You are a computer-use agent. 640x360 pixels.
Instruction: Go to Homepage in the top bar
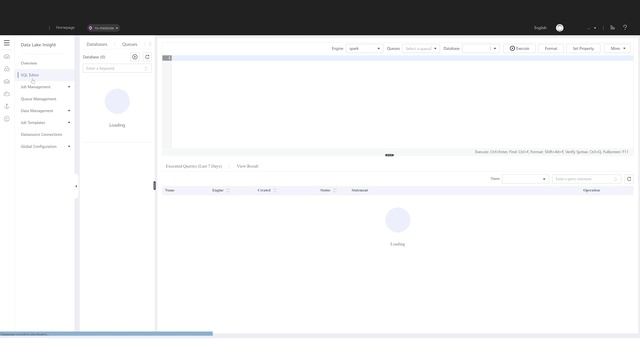coord(65,28)
